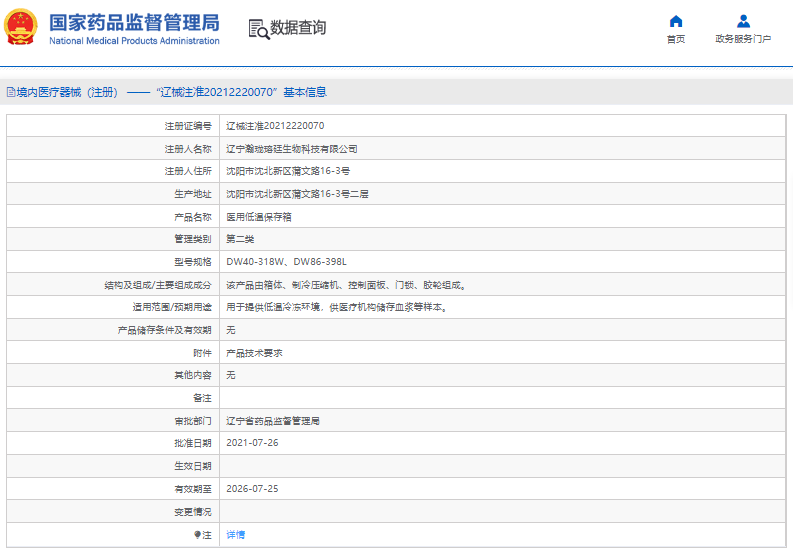Click registration number value 辽械注准20212220070
This screenshot has width=793, height=553.
click(275, 126)
